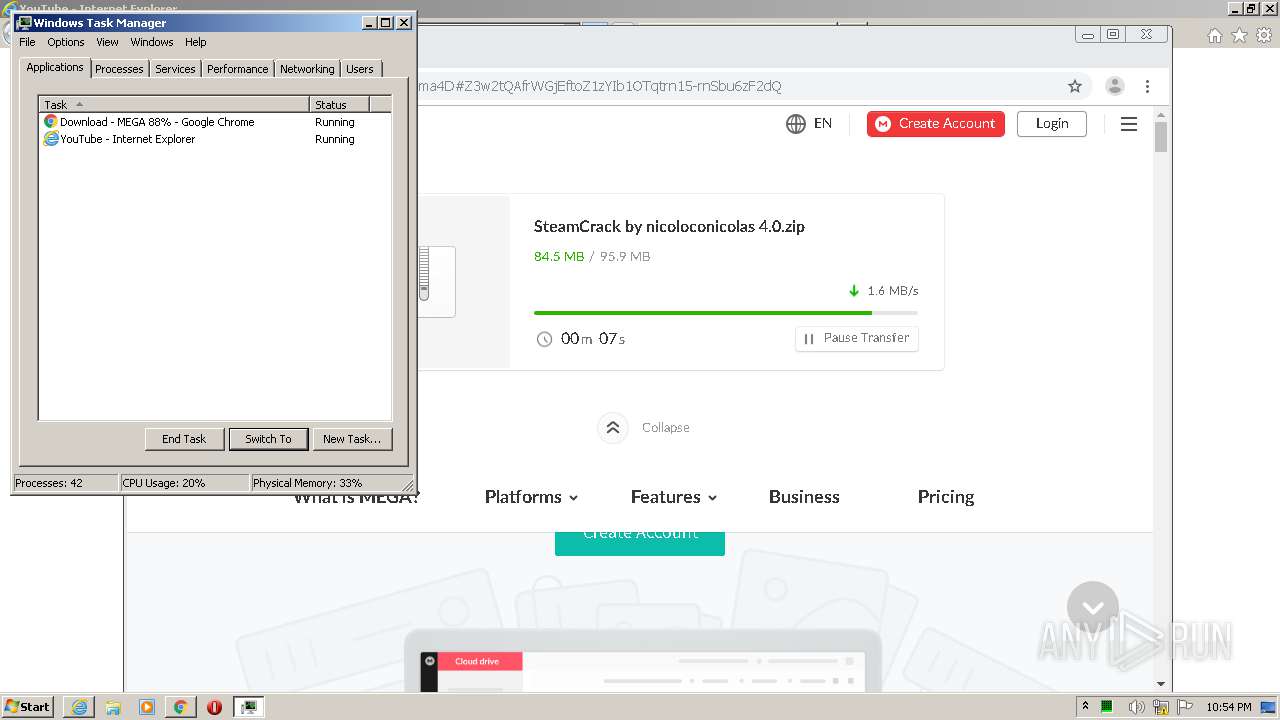This screenshot has width=1280, height=720.
Task: Click the Chrome page vertical scrollbar thumb
Action: pos(1161,136)
